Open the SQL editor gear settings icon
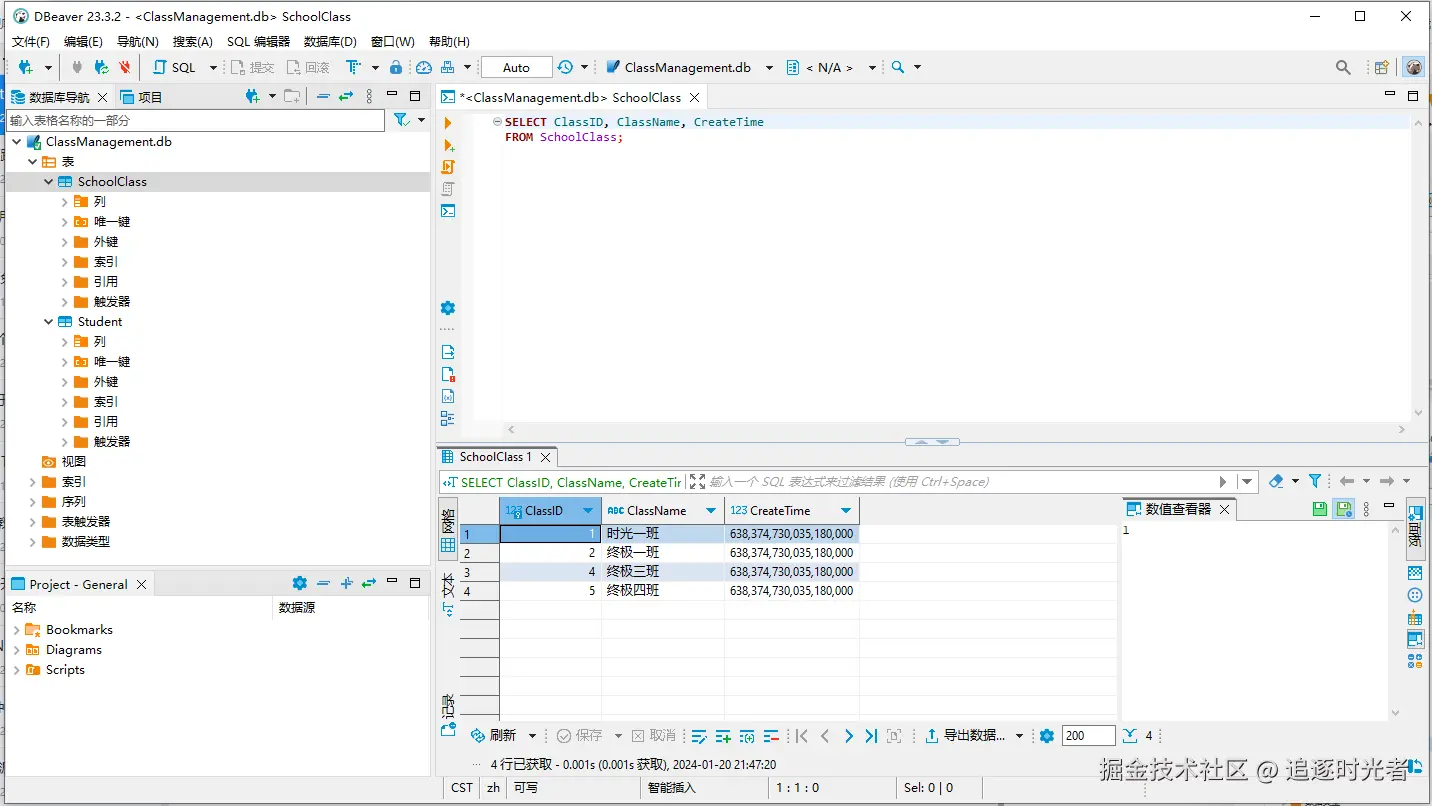Screen dimensions: 1432x806 [x=448, y=308]
